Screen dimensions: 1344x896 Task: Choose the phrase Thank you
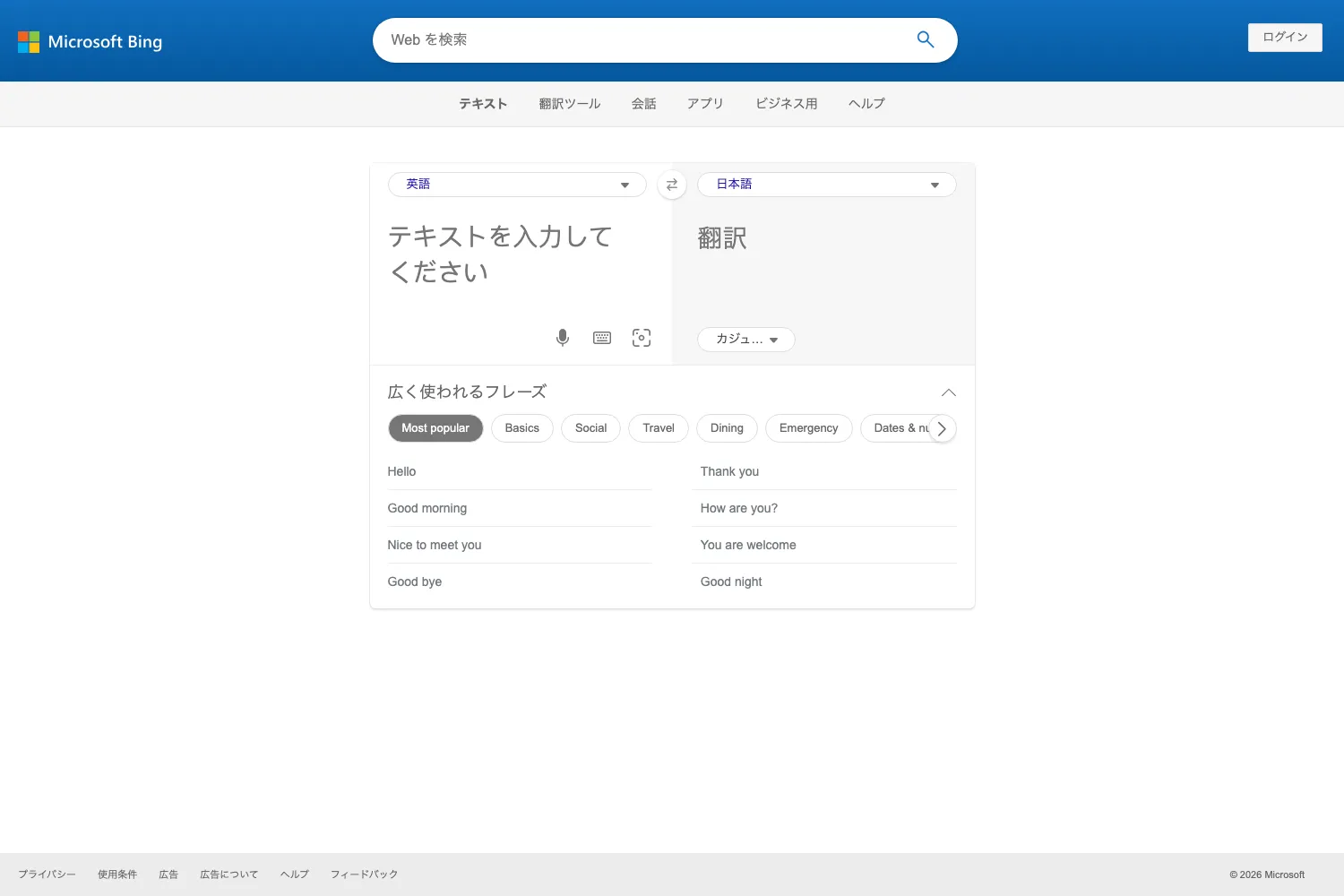coord(824,471)
